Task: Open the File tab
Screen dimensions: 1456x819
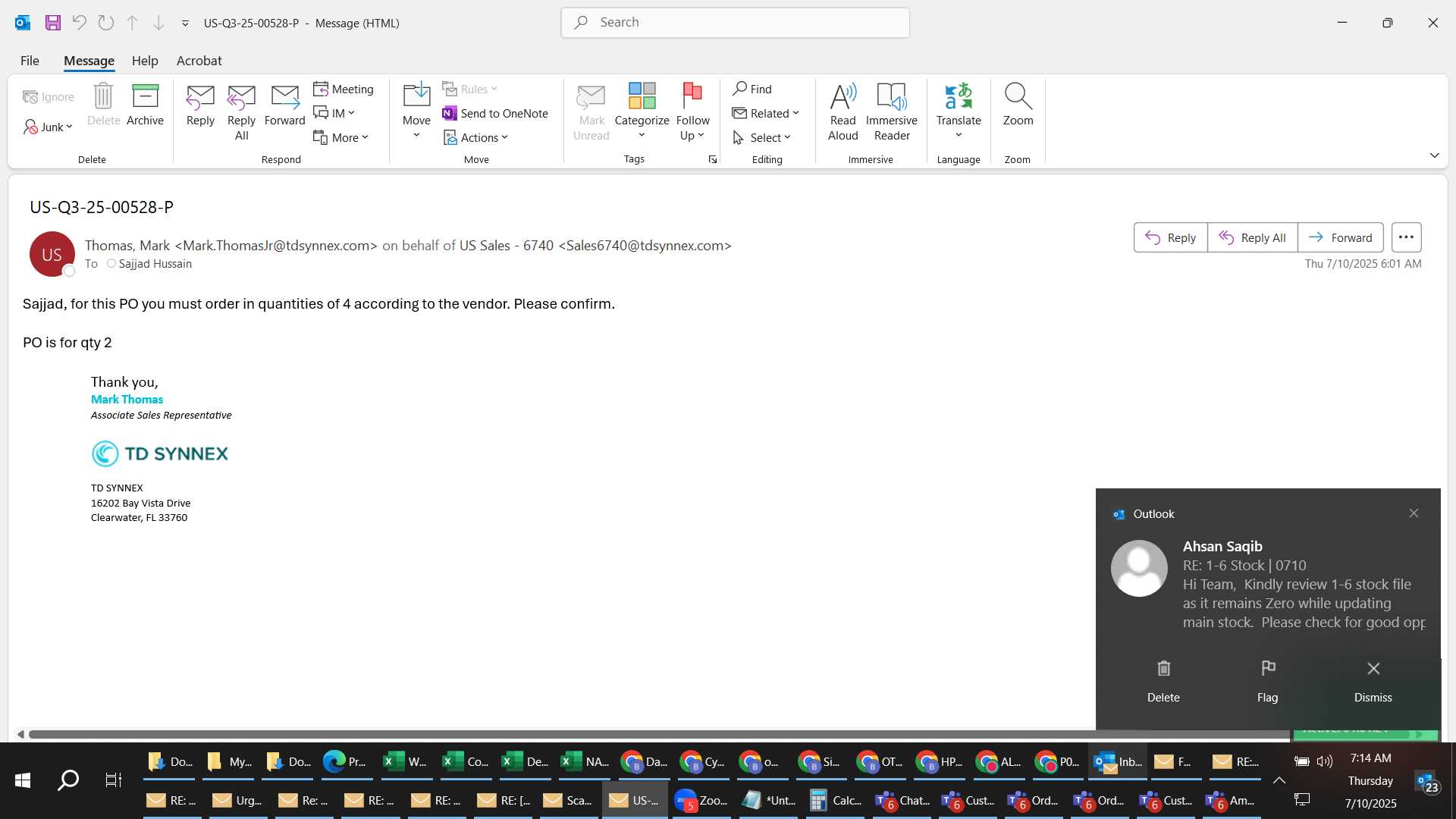Action: pyautogui.click(x=30, y=61)
